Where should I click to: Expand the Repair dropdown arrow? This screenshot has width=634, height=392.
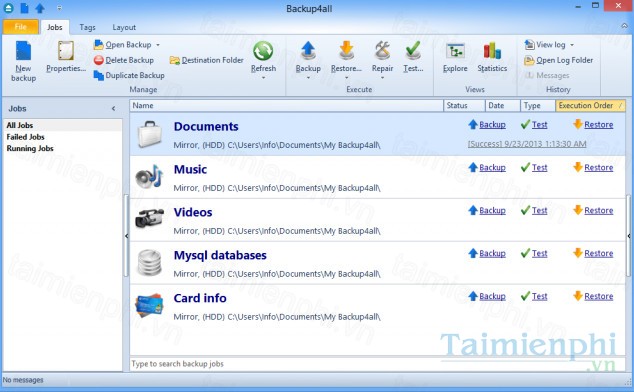382,78
